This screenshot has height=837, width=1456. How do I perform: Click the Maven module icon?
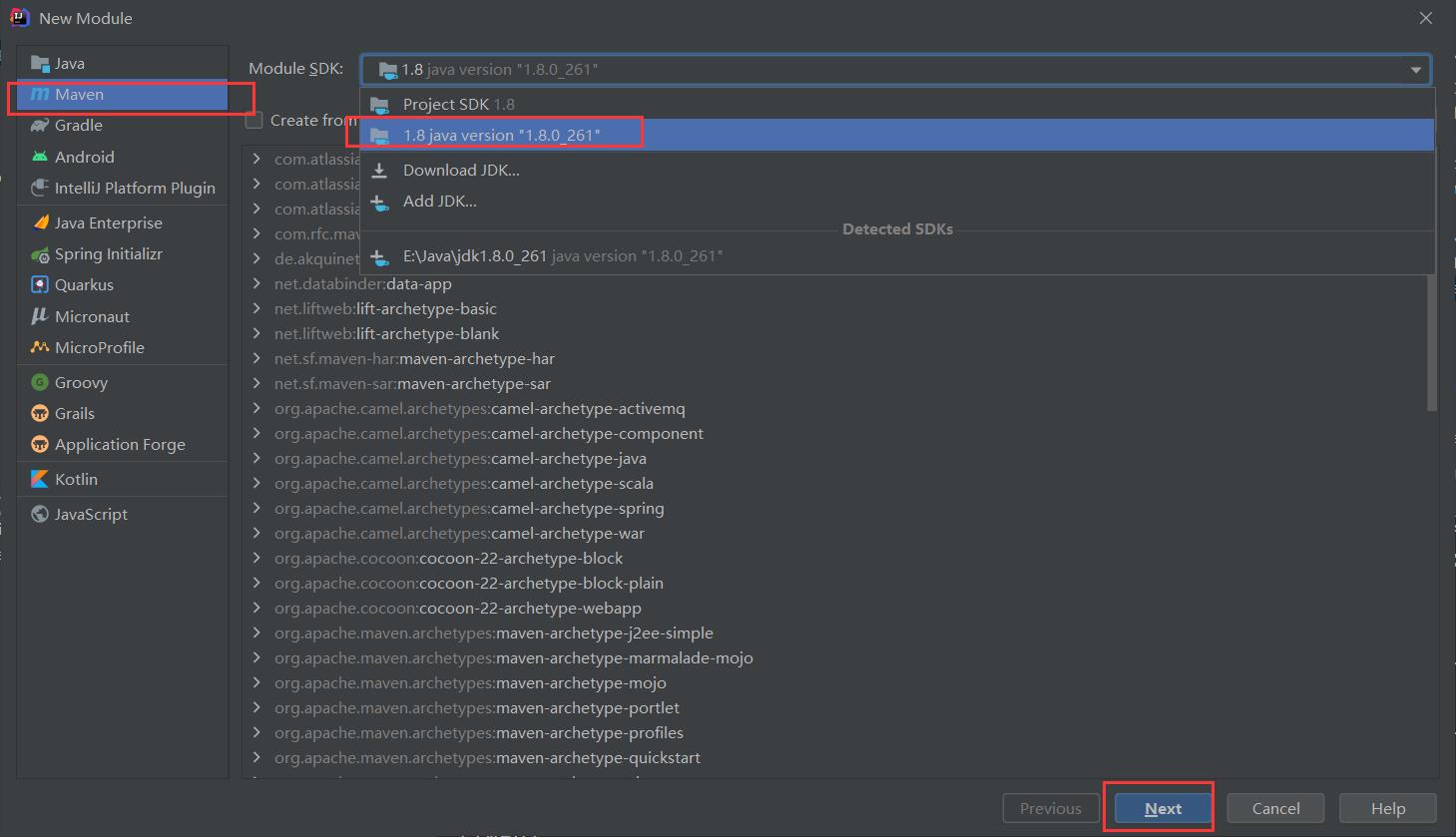[x=40, y=95]
